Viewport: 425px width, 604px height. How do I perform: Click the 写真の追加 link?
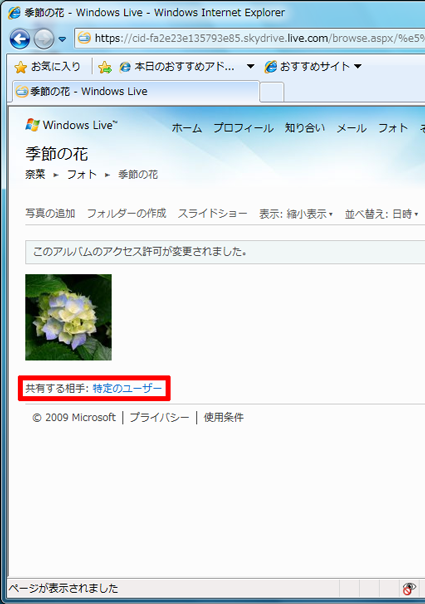click(50, 213)
